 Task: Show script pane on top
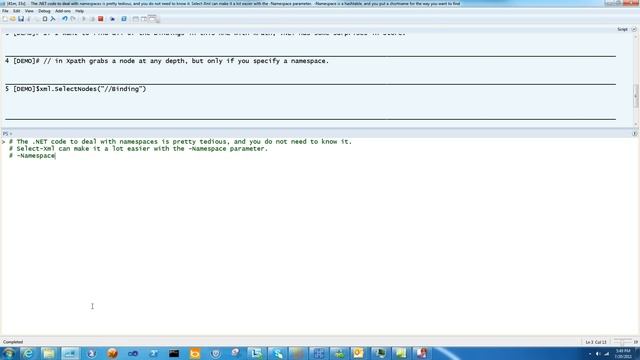[x=136, y=19]
